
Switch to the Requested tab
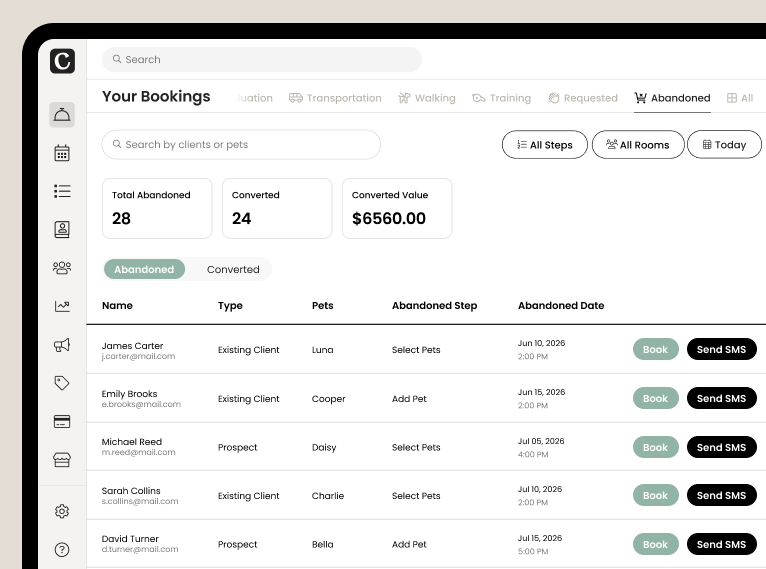click(583, 98)
